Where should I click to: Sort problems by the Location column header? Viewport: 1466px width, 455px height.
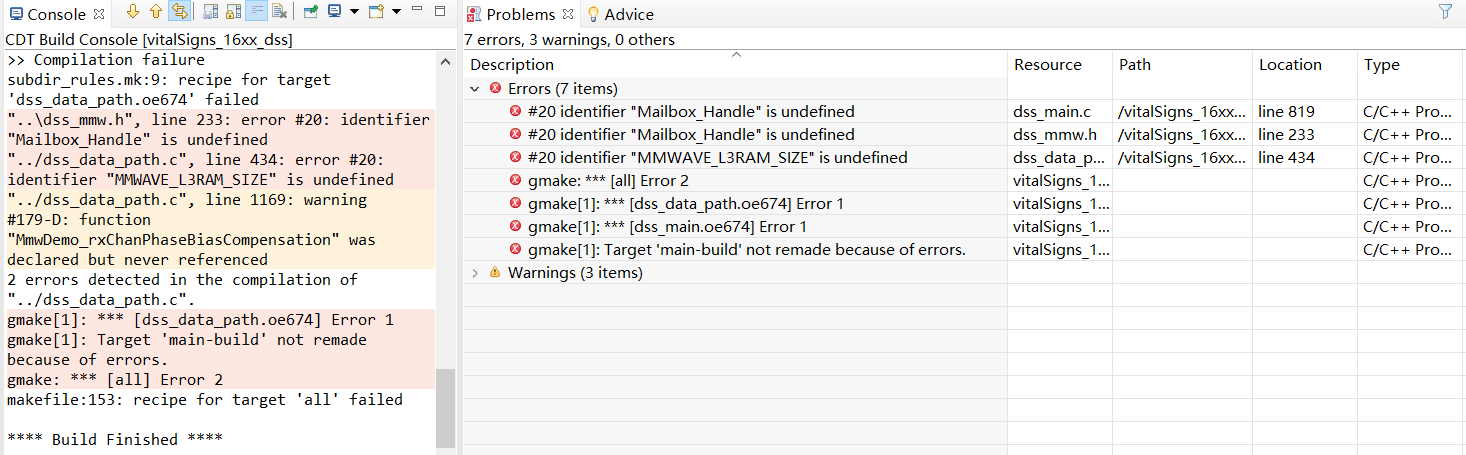1289,64
